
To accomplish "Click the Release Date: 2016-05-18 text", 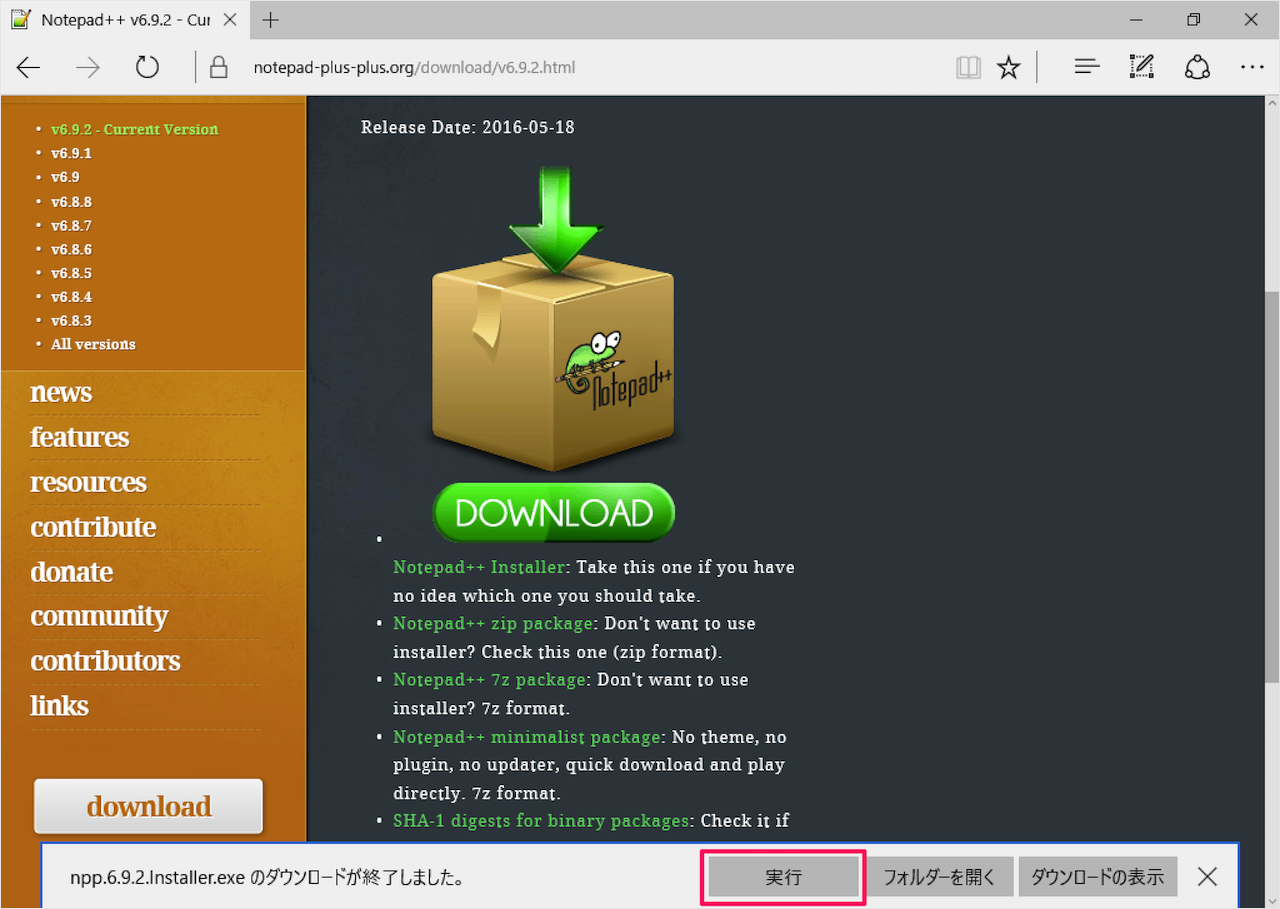I will 468,128.
